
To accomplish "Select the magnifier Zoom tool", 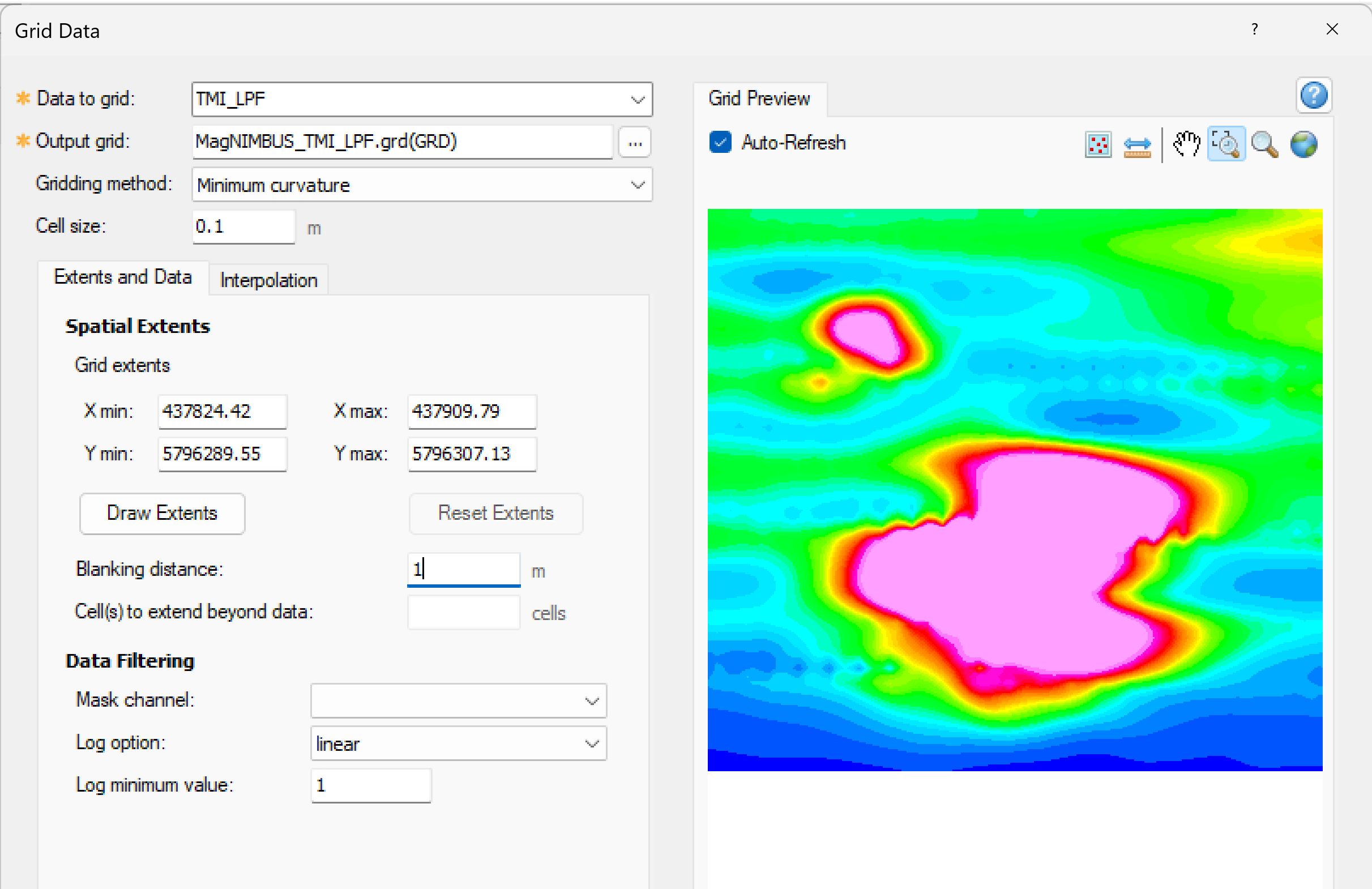I will click(1264, 144).
